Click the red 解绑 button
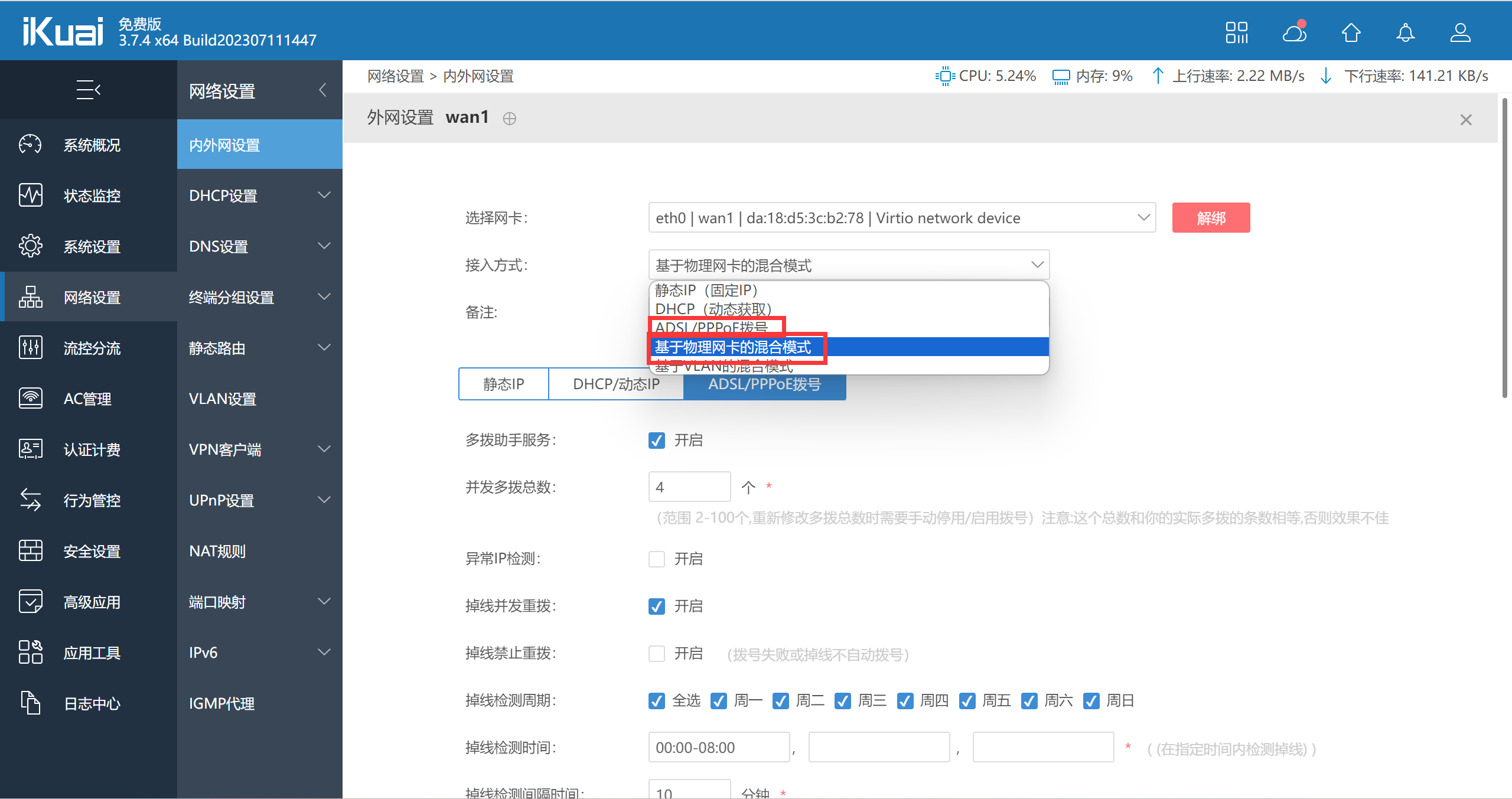This screenshot has height=799, width=1512. coord(1211,218)
